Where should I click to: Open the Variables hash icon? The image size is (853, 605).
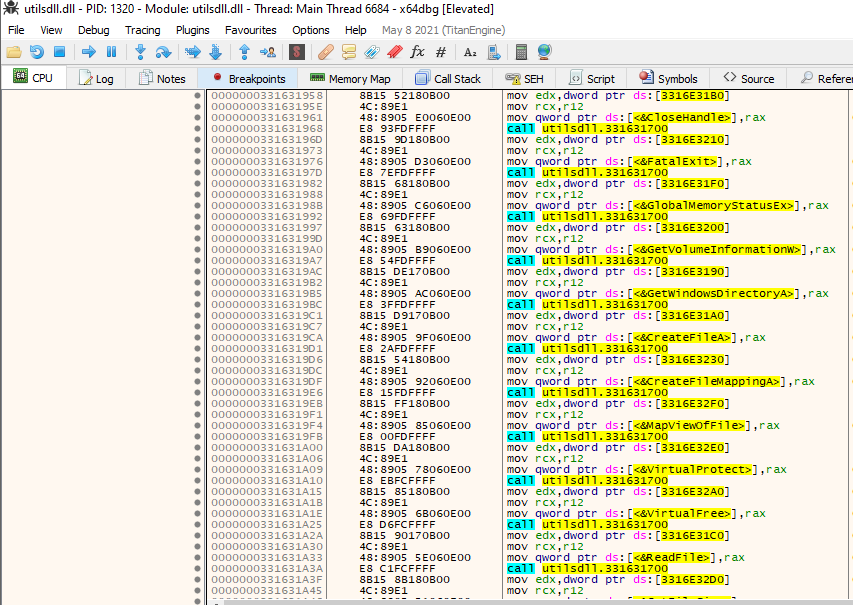[x=441, y=52]
